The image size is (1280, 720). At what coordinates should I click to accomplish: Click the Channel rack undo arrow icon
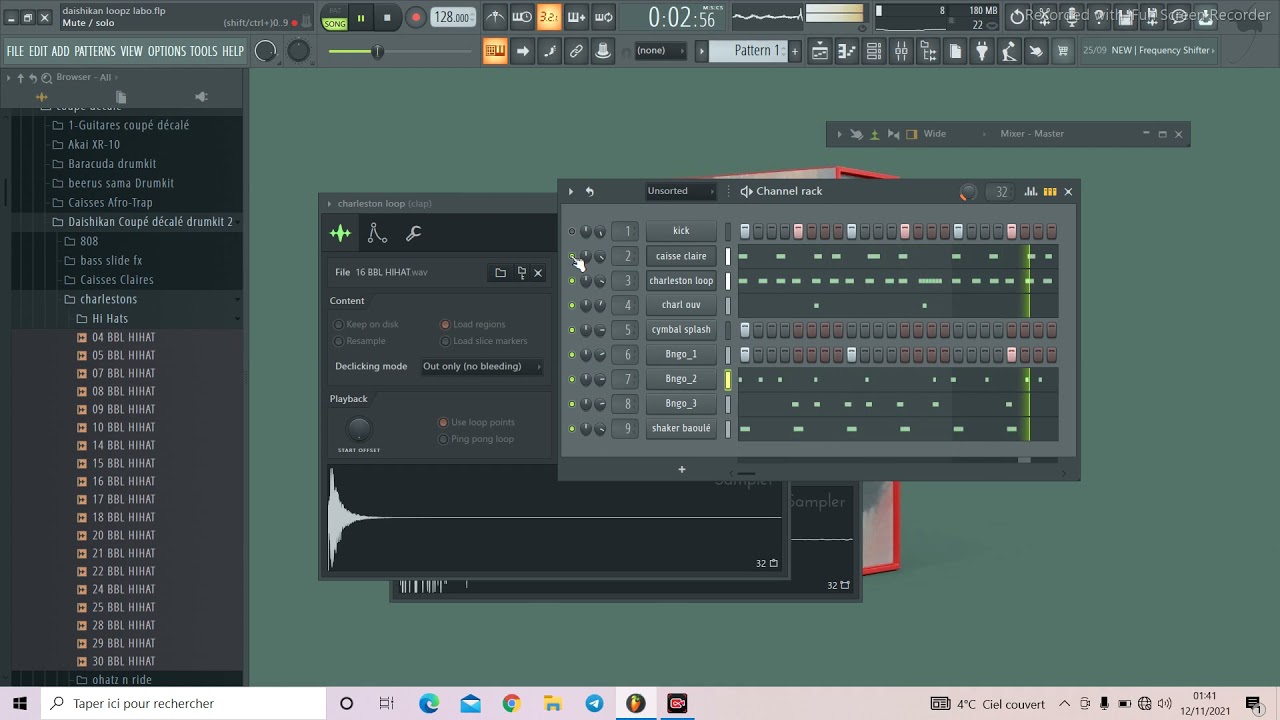(590, 191)
